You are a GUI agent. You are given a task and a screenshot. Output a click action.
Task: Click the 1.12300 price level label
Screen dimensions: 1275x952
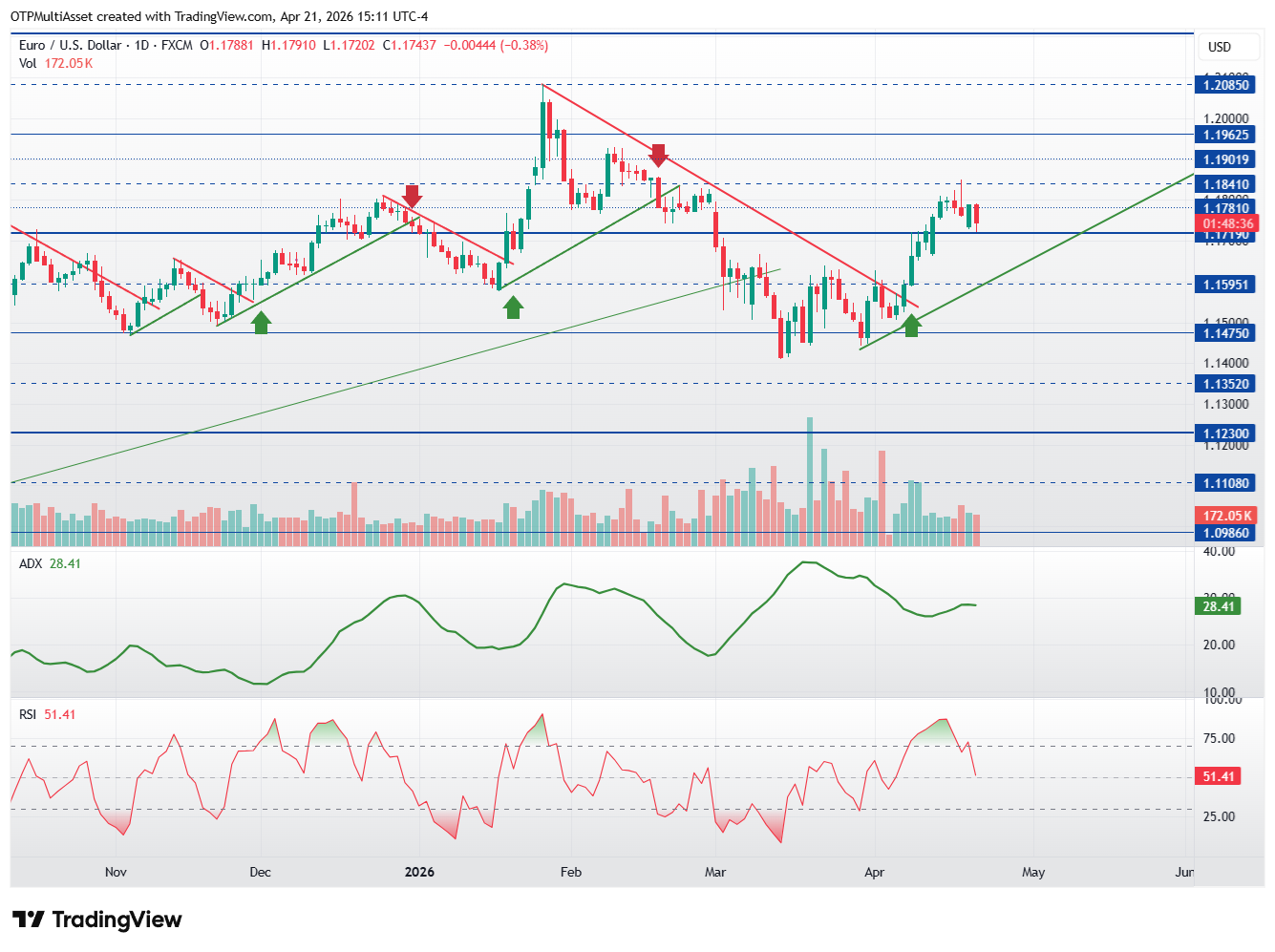(x=1226, y=434)
